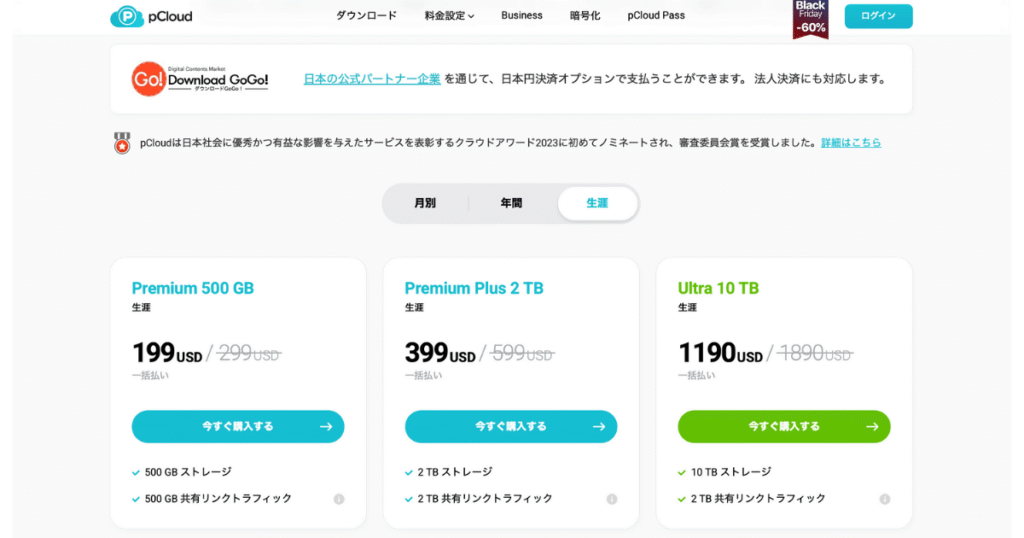1024x538 pixels.
Task: Switch billing period to 年間
Action: [x=511, y=203]
